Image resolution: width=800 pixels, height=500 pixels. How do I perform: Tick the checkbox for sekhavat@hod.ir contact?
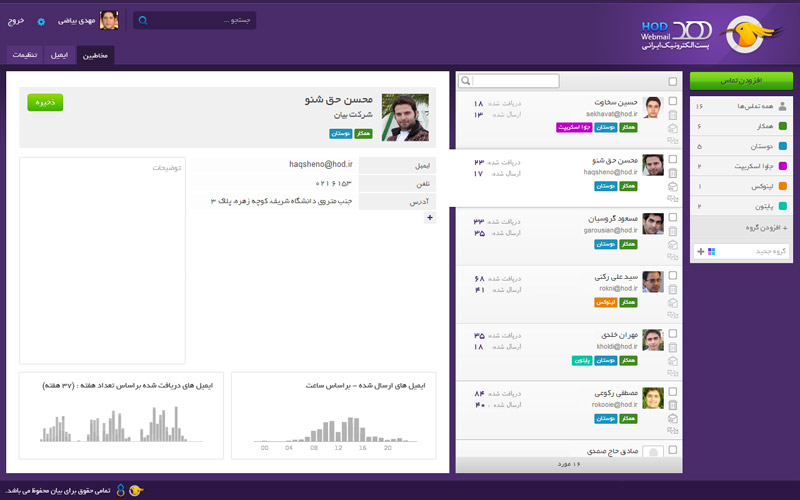(x=672, y=101)
